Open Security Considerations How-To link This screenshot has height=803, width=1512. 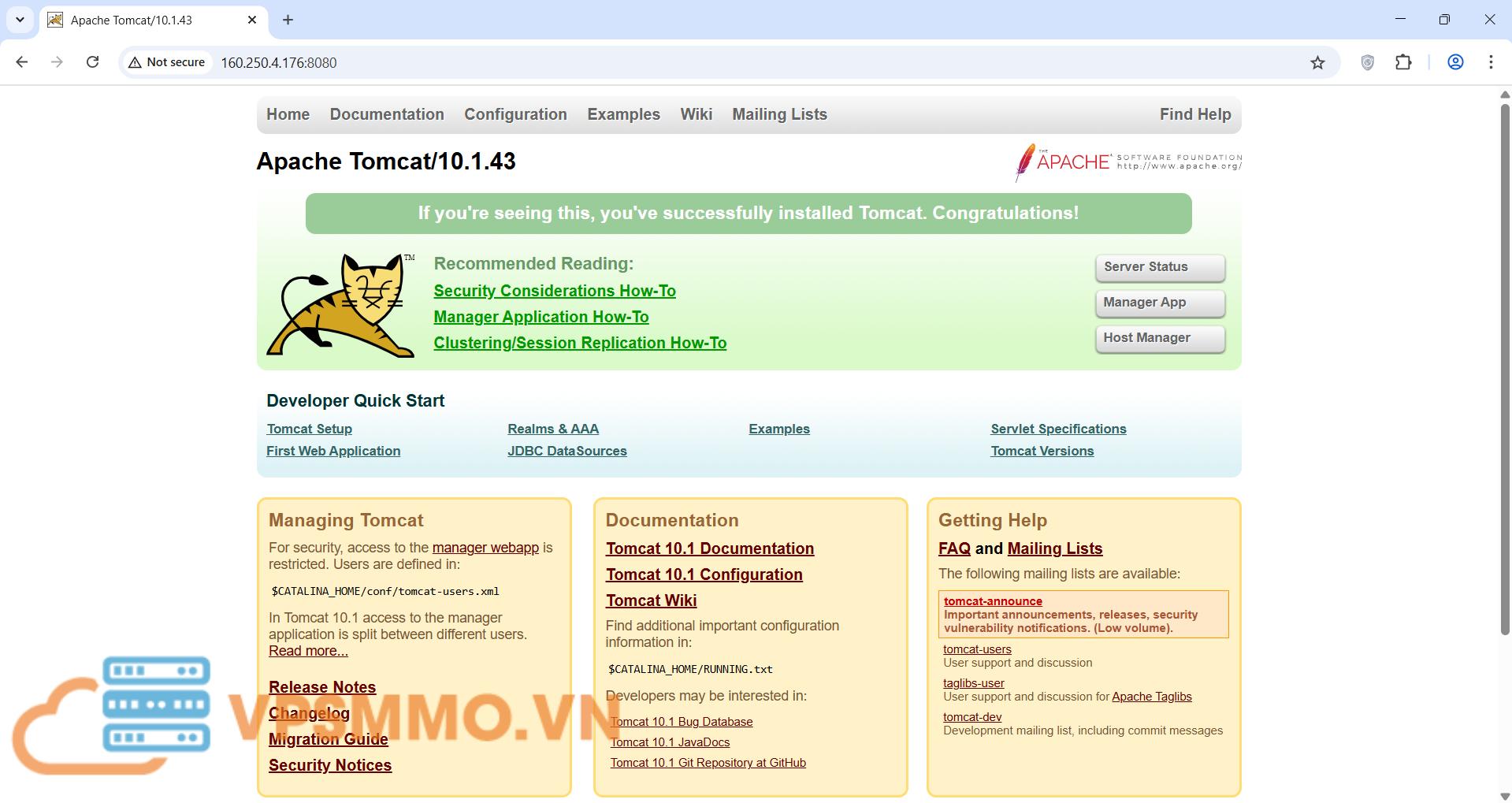click(554, 291)
